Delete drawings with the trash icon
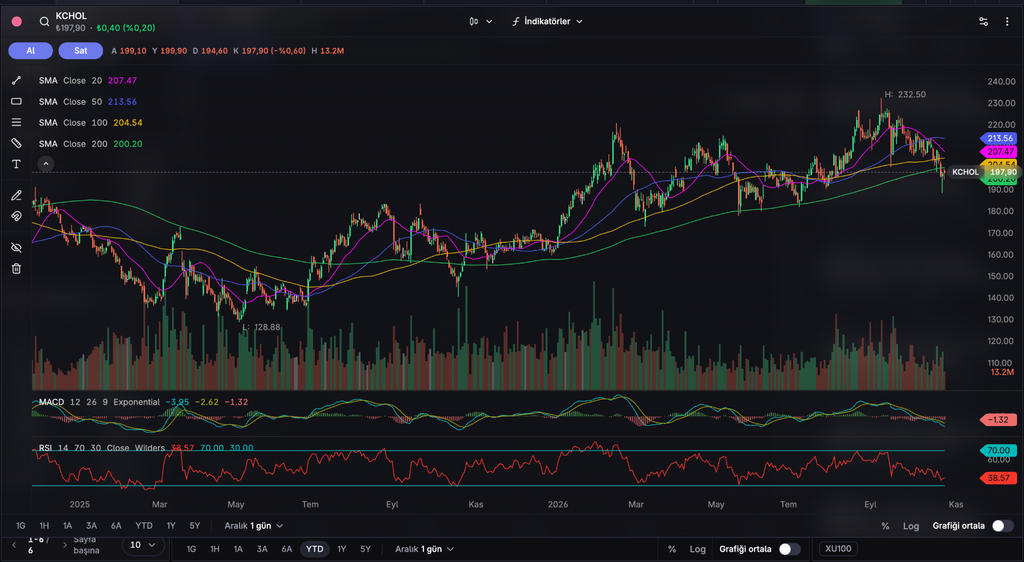Image resolution: width=1024 pixels, height=562 pixels. click(x=16, y=268)
